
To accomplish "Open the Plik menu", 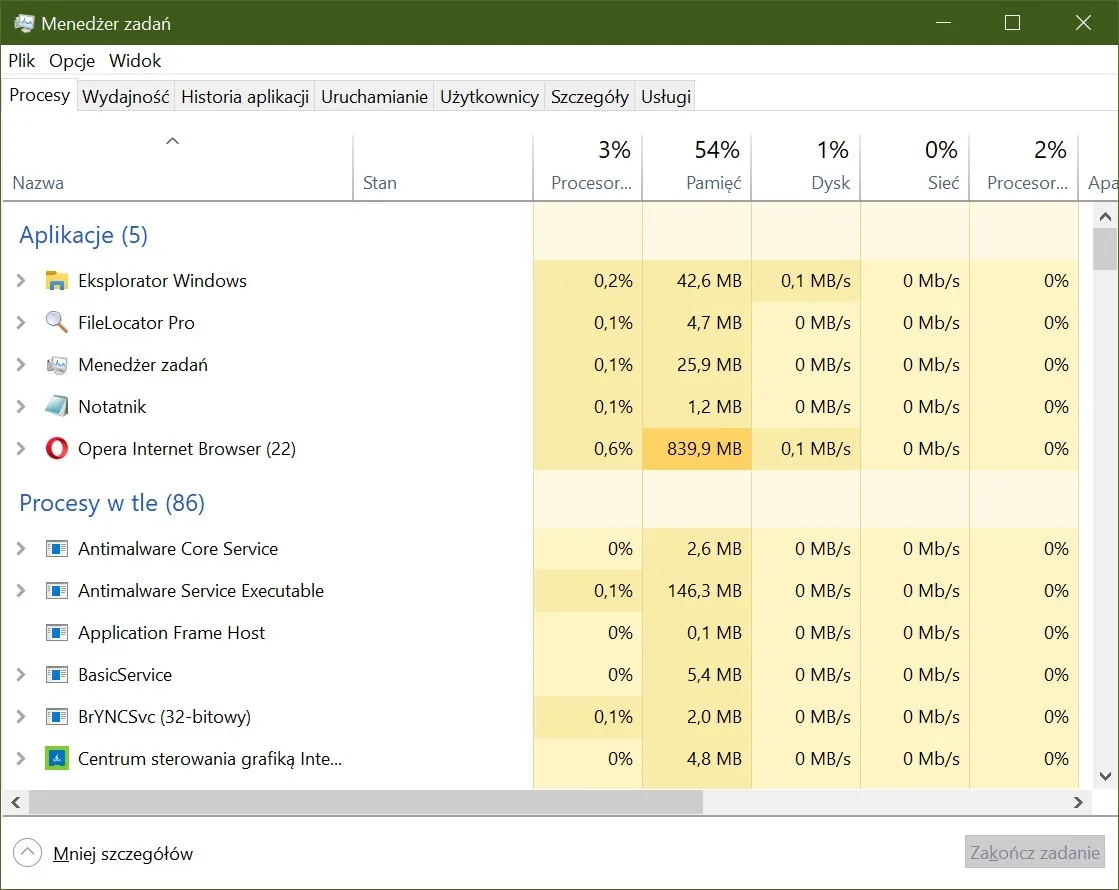I will pyautogui.click(x=21, y=60).
